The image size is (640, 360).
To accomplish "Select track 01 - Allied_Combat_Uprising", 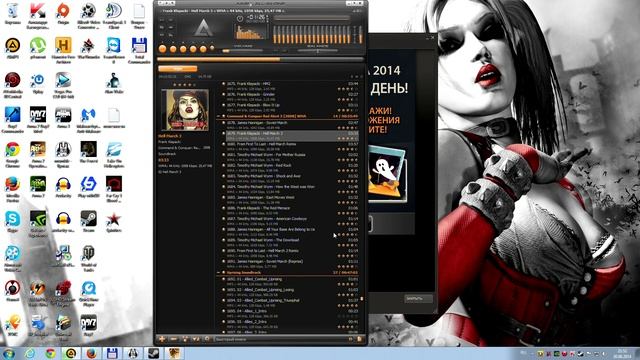I will pyautogui.click(x=291, y=282).
